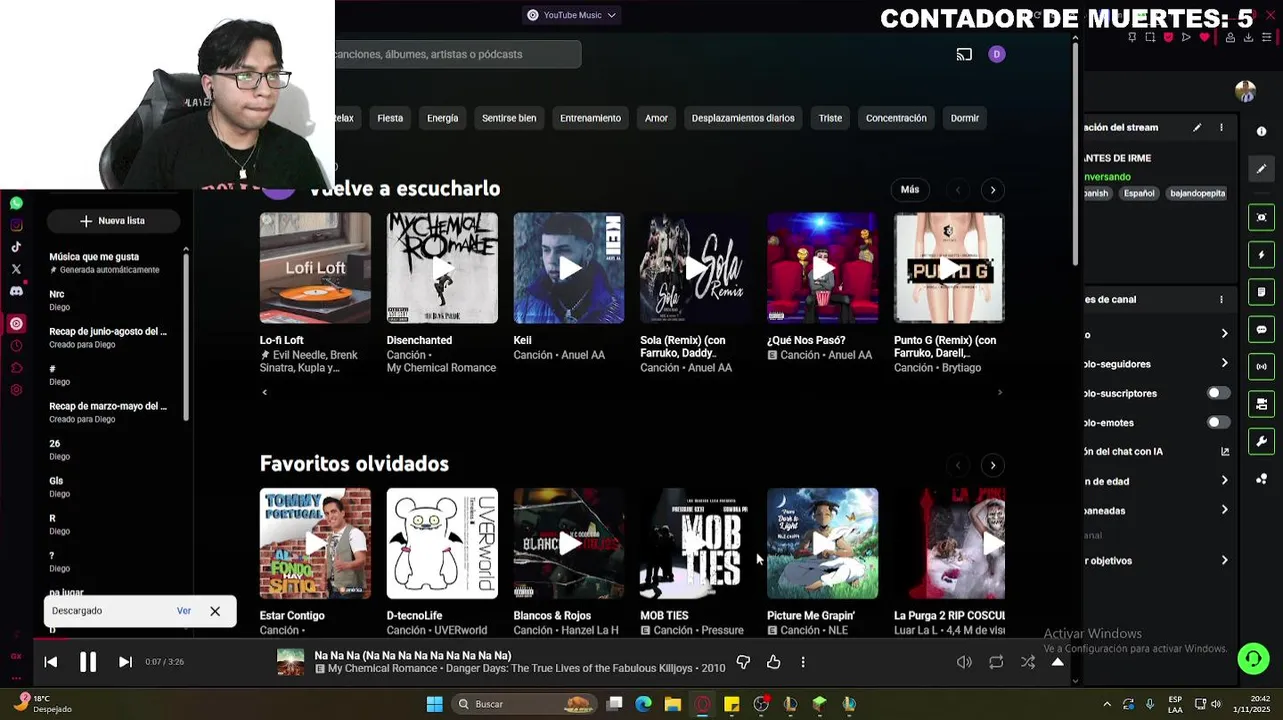The height and width of the screenshot is (720, 1283).
Task: Open browser history clock icon
Action: click(x=16, y=346)
